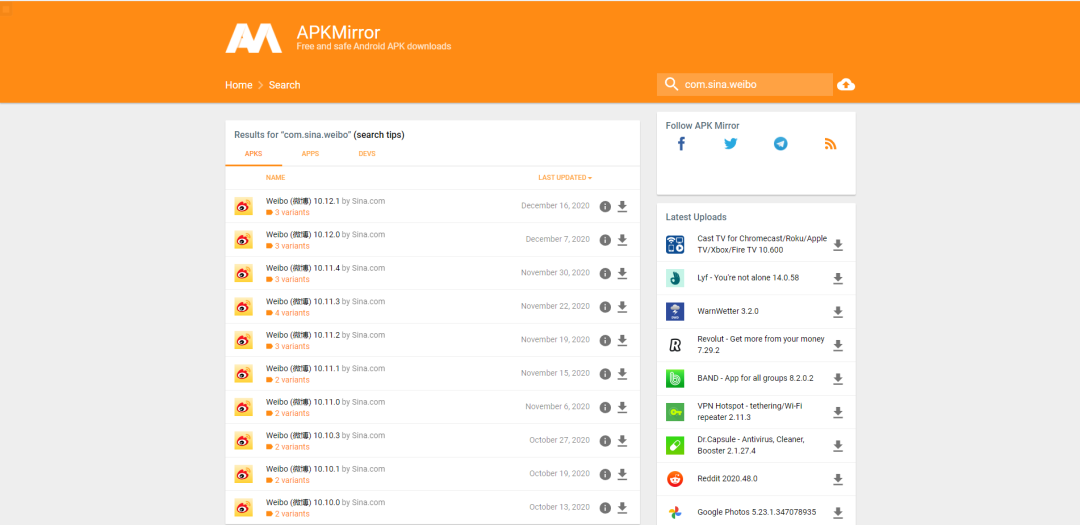Expand 2 variants under Weibo 10.11.0

coord(287,413)
